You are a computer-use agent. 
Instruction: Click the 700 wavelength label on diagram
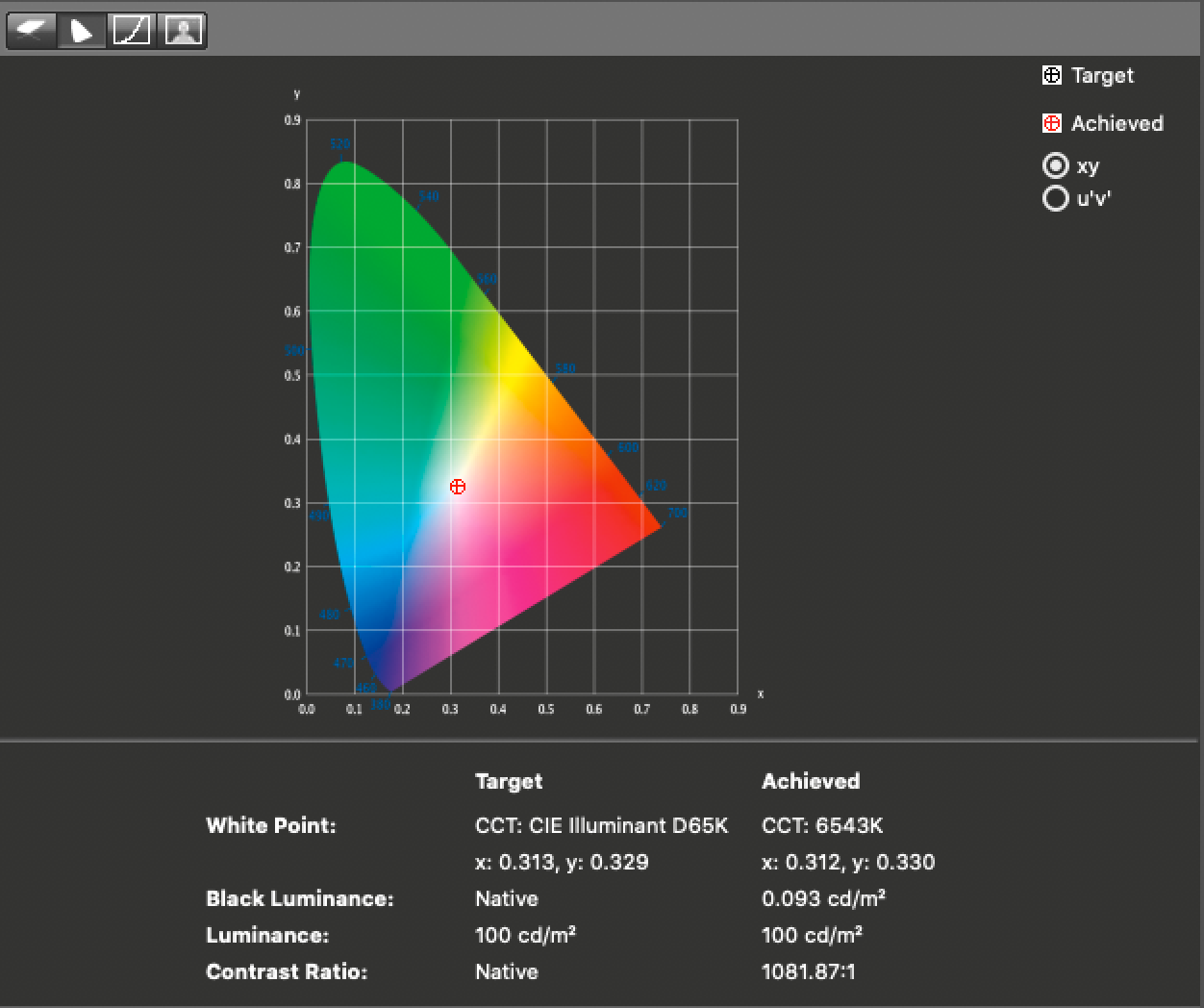pyautogui.click(x=678, y=513)
